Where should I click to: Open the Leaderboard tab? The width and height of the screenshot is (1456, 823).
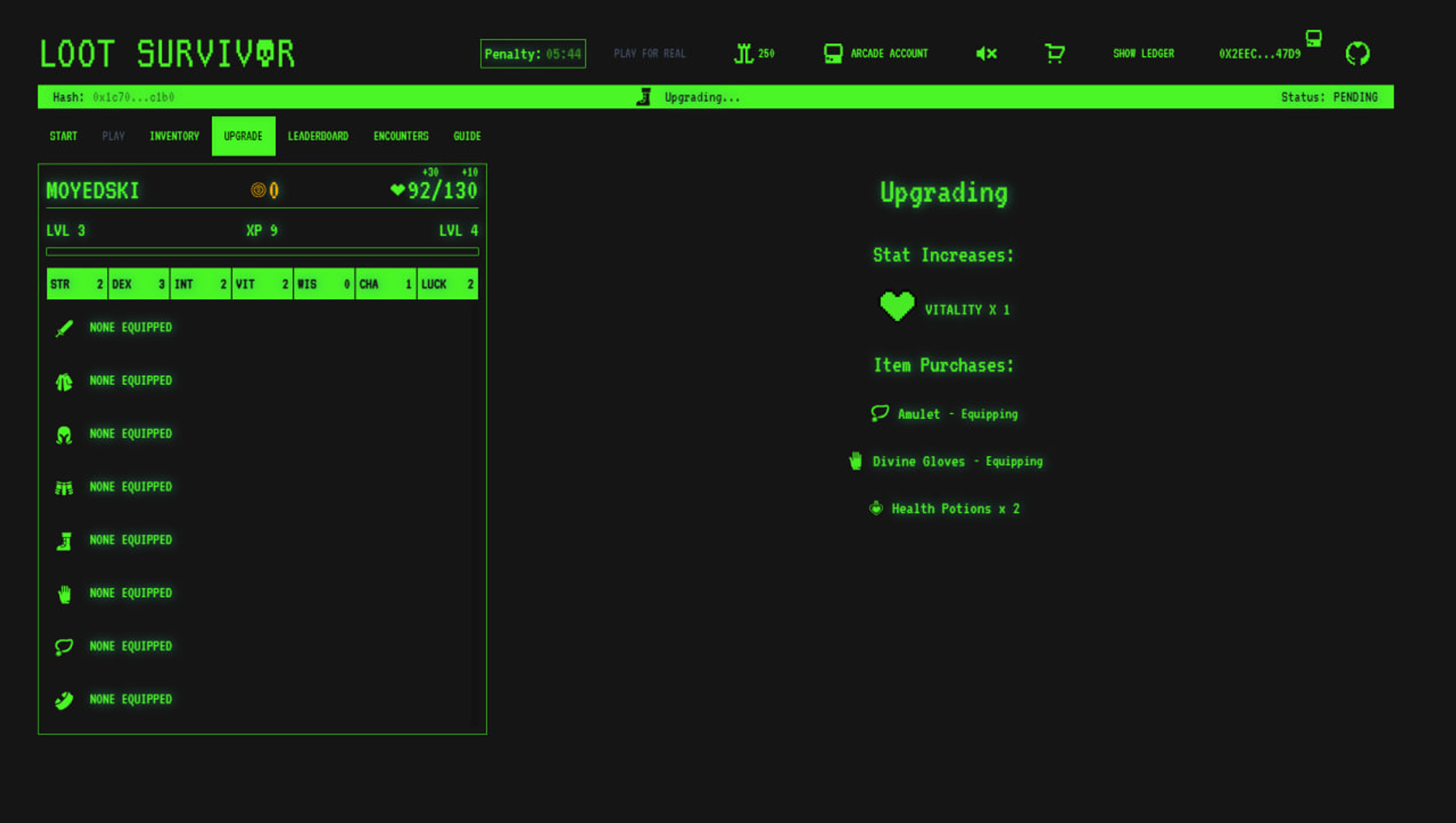(x=317, y=136)
